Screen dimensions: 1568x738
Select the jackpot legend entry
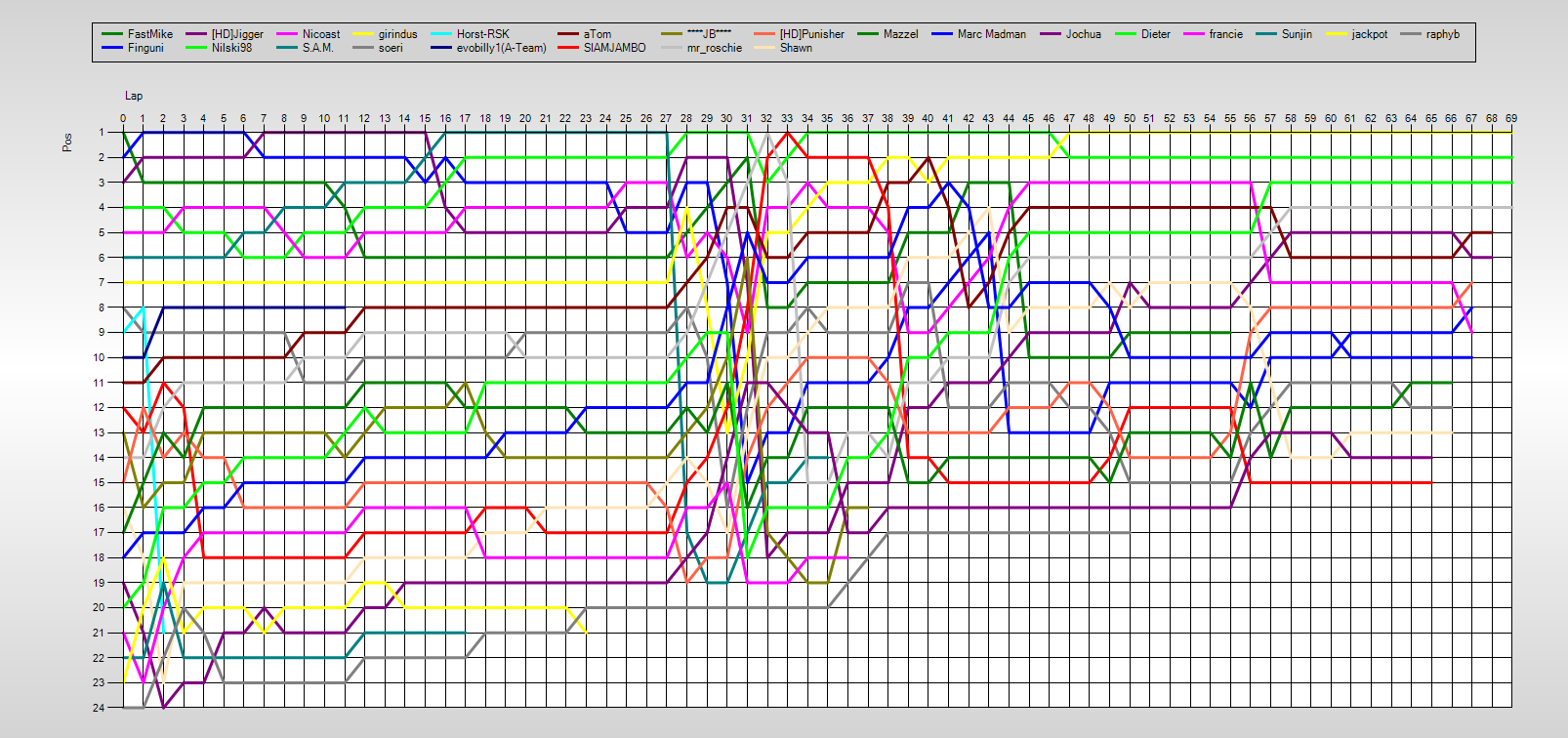click(1369, 34)
